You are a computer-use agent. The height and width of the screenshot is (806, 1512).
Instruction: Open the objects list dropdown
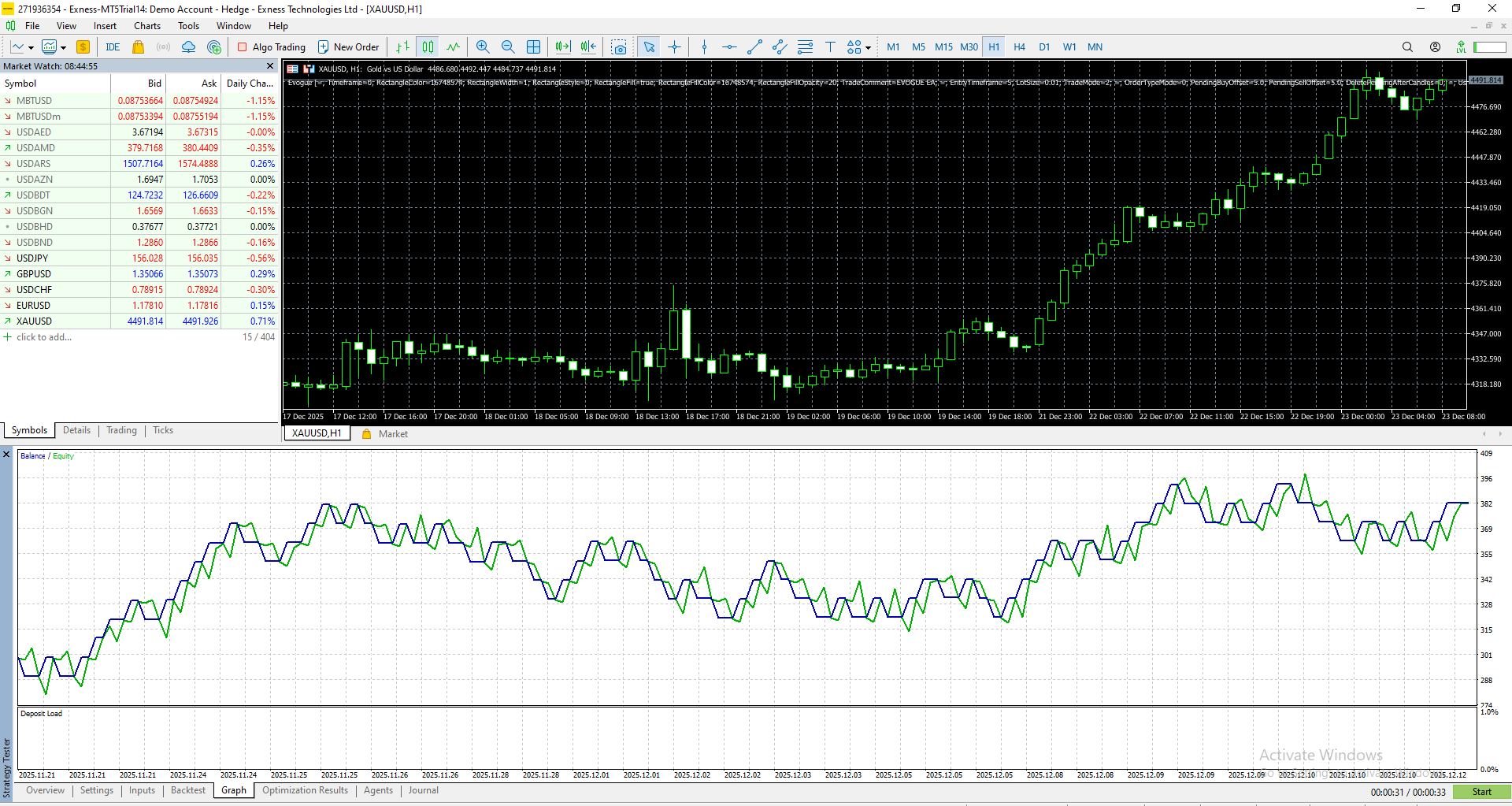click(867, 46)
